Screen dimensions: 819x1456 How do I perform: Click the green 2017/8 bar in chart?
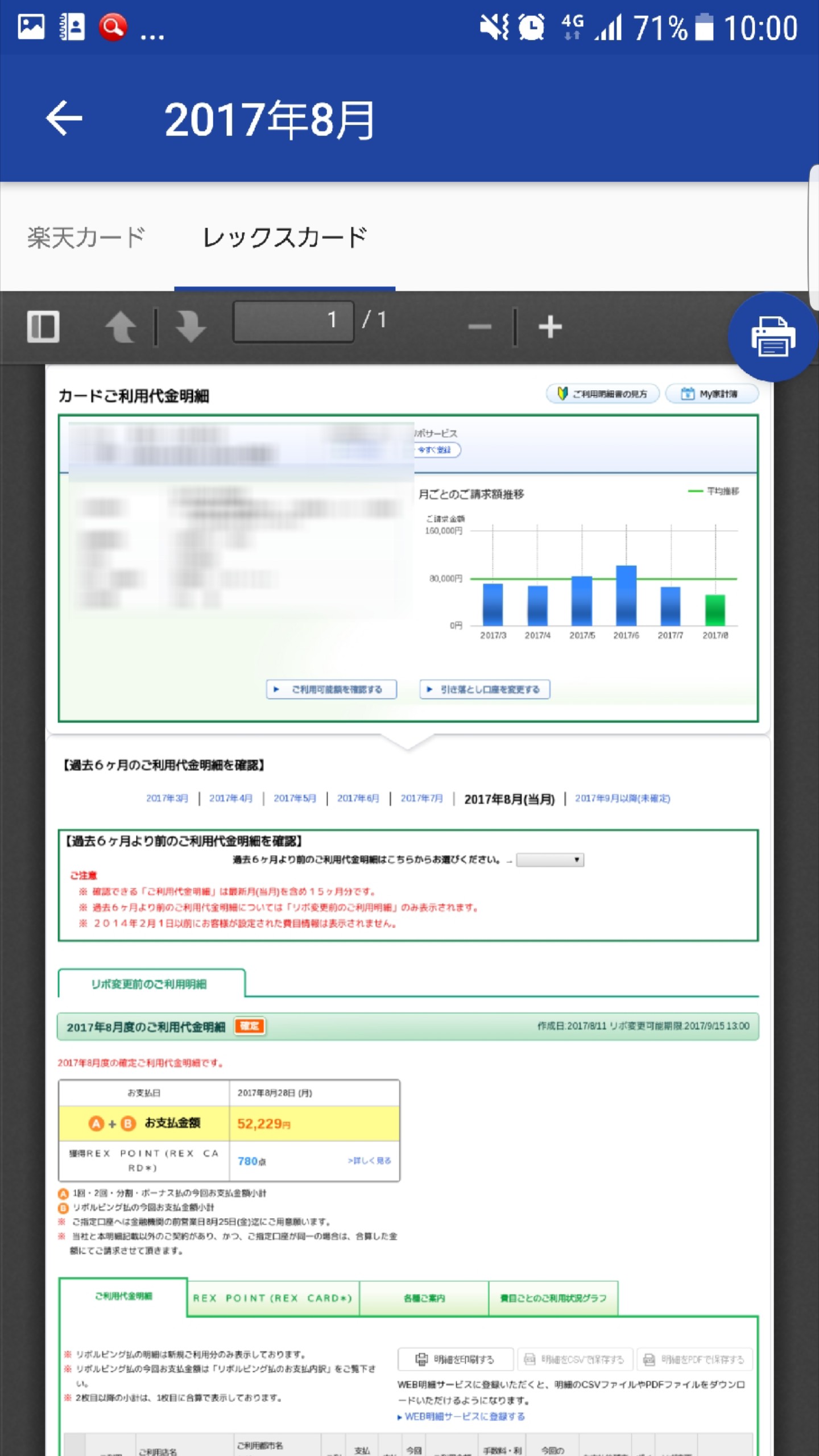pos(715,610)
